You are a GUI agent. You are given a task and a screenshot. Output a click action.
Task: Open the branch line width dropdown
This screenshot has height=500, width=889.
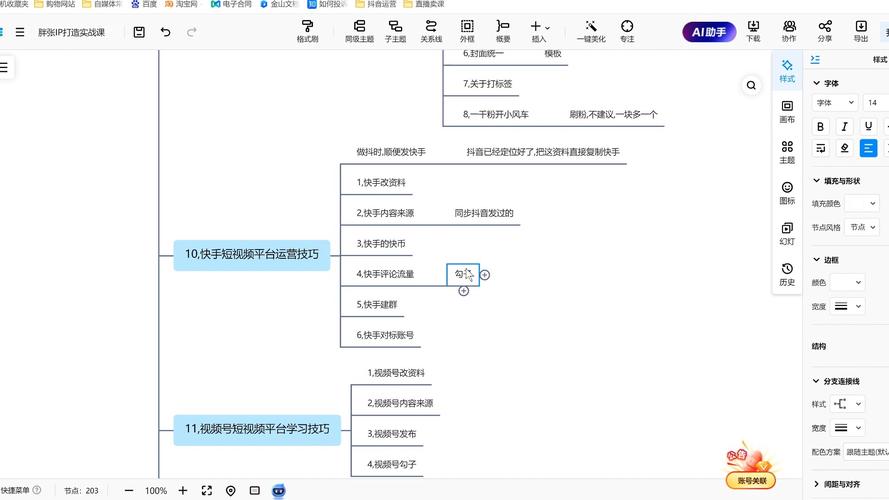coord(848,428)
